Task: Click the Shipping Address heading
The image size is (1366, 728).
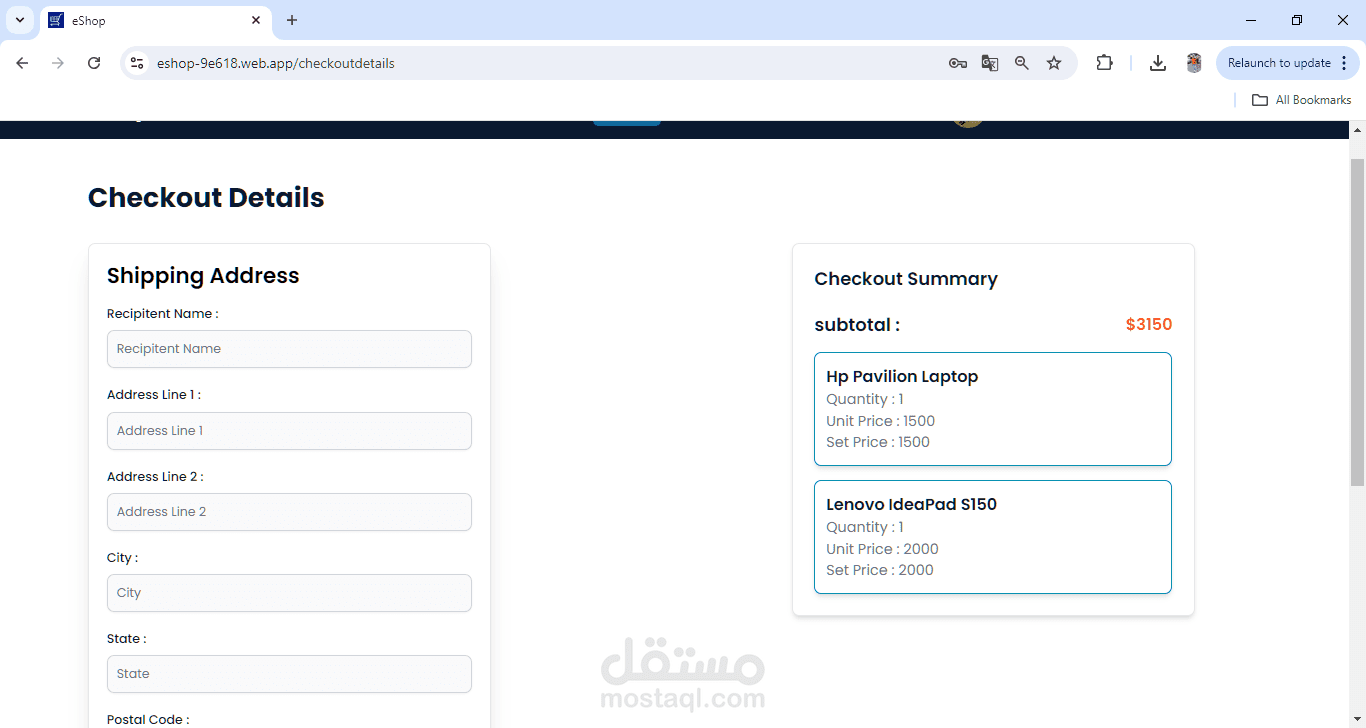Action: (203, 276)
